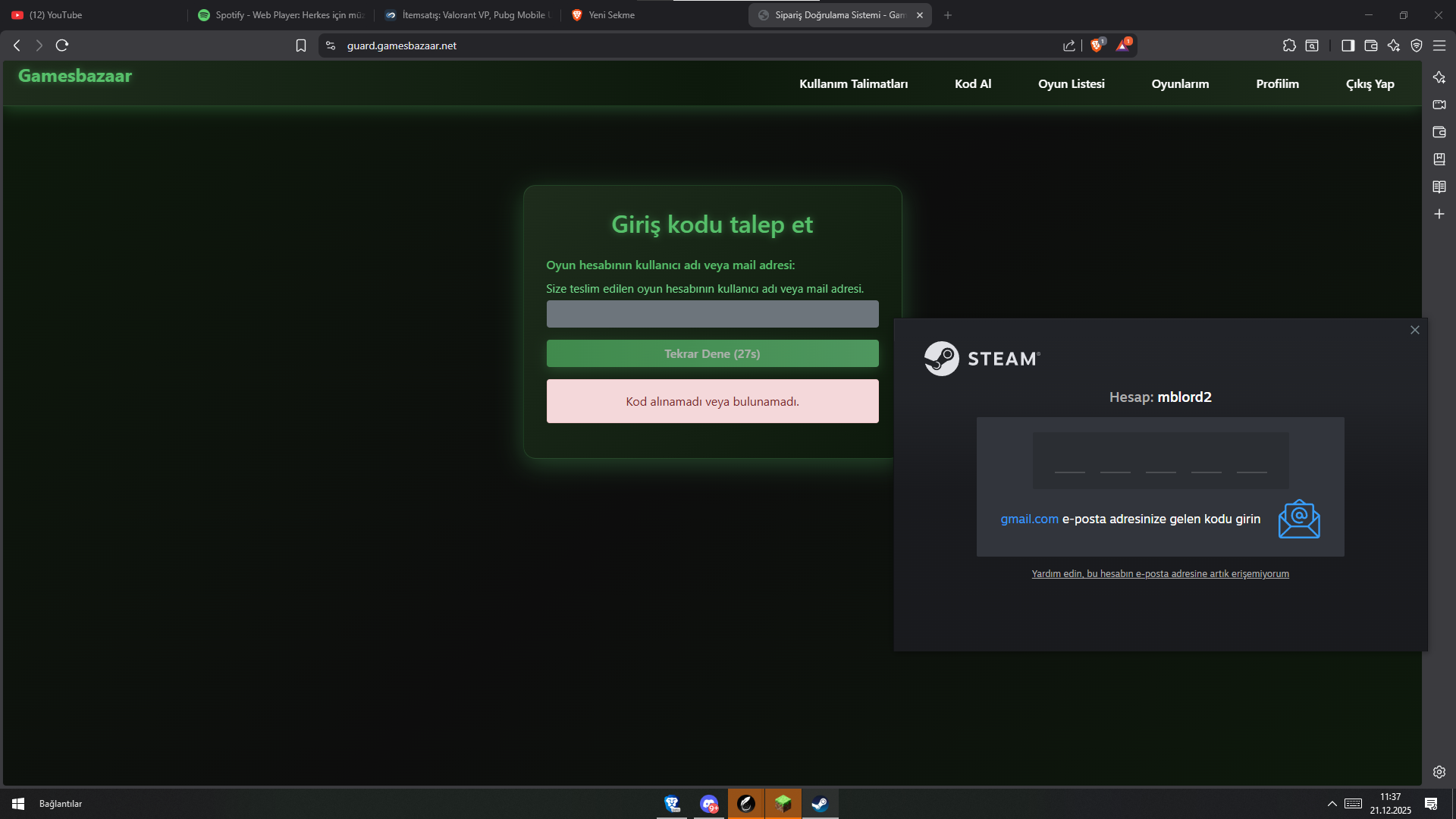Open the Windows notification center
This screenshot has width=1456, height=819.
tap(1431, 804)
